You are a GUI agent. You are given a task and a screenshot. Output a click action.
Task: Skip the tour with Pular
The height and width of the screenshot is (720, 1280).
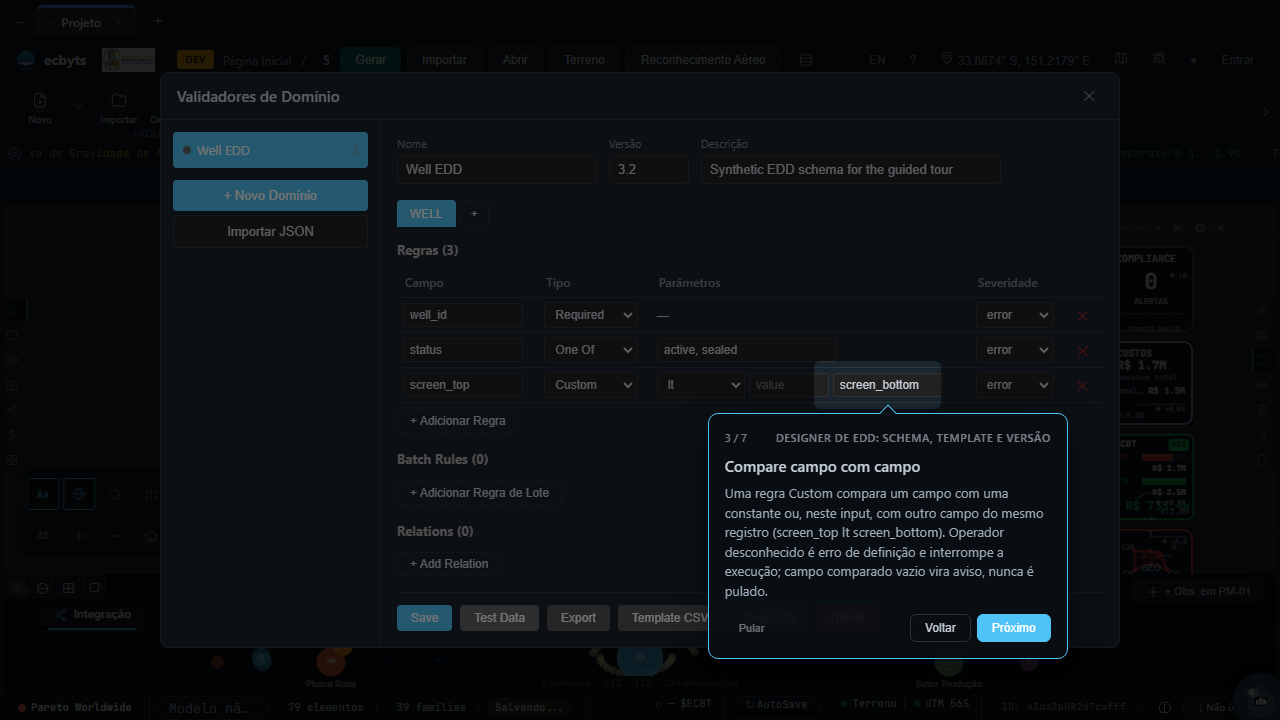point(752,628)
